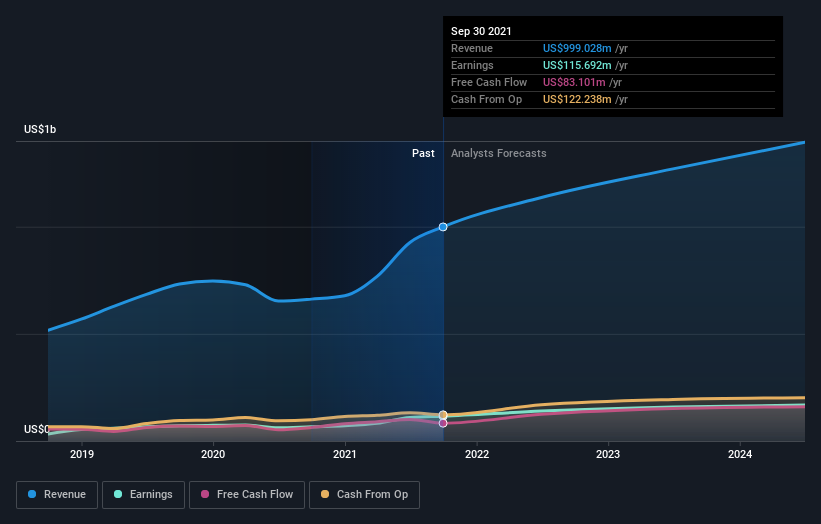The height and width of the screenshot is (524, 821).
Task: Click the 2023 x-axis label
Action: pyautogui.click(x=608, y=454)
